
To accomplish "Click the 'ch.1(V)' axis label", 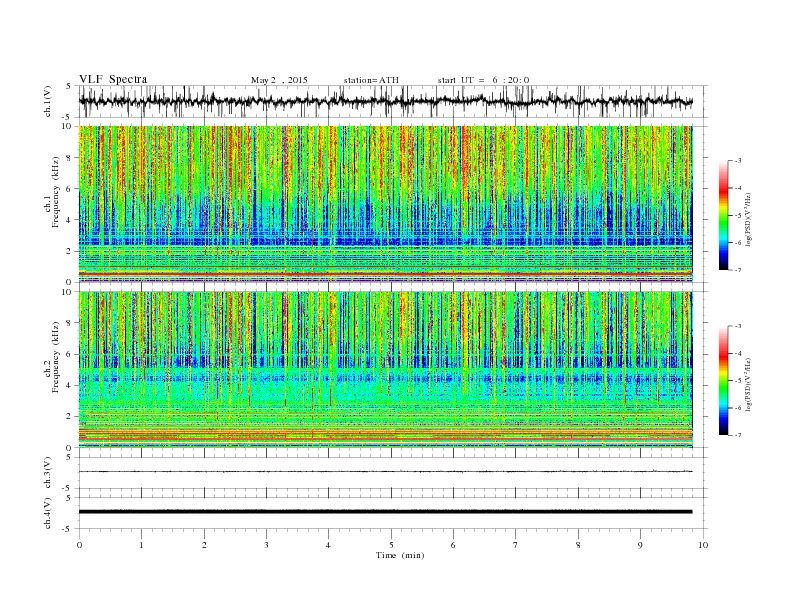I will coord(48,101).
